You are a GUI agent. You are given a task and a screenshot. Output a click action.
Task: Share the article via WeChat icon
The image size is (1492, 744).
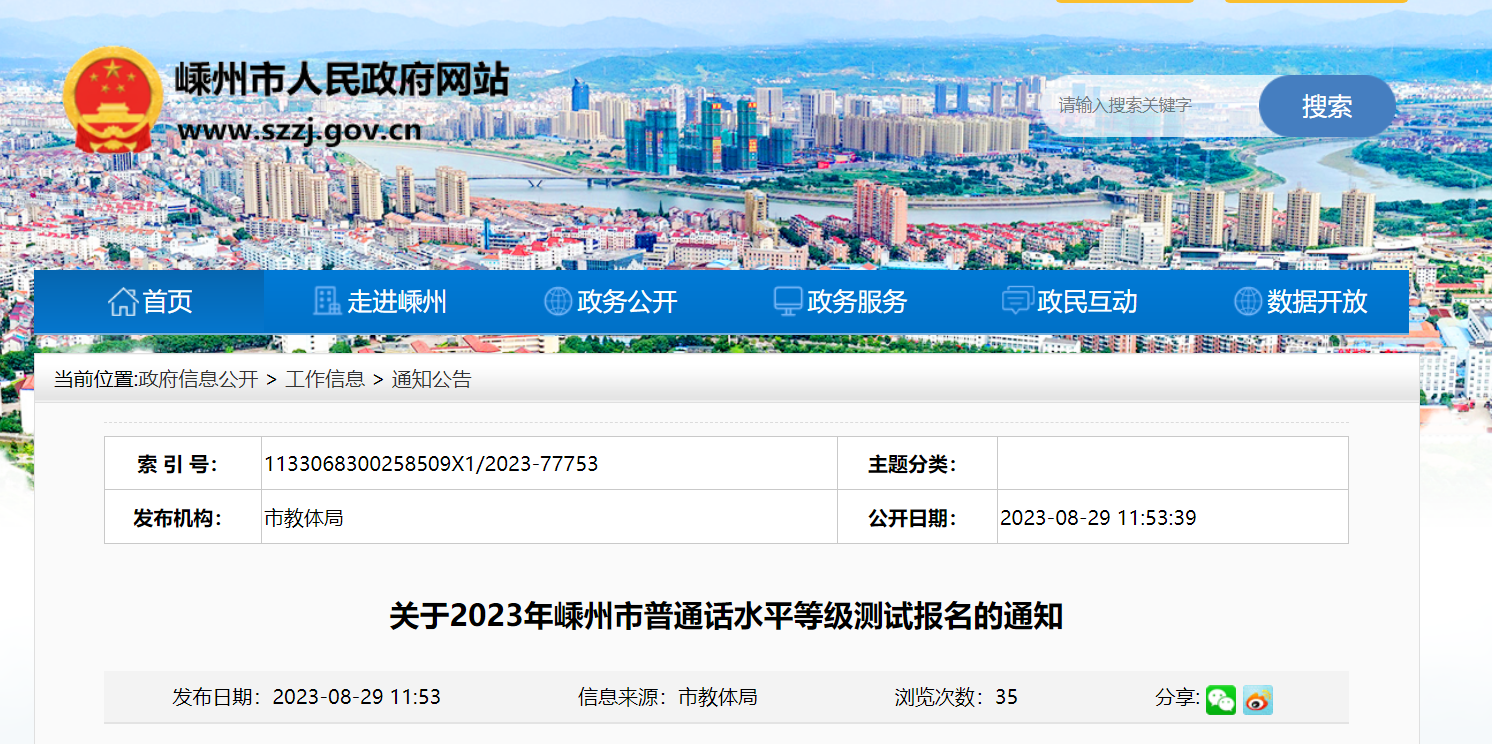point(1221,699)
